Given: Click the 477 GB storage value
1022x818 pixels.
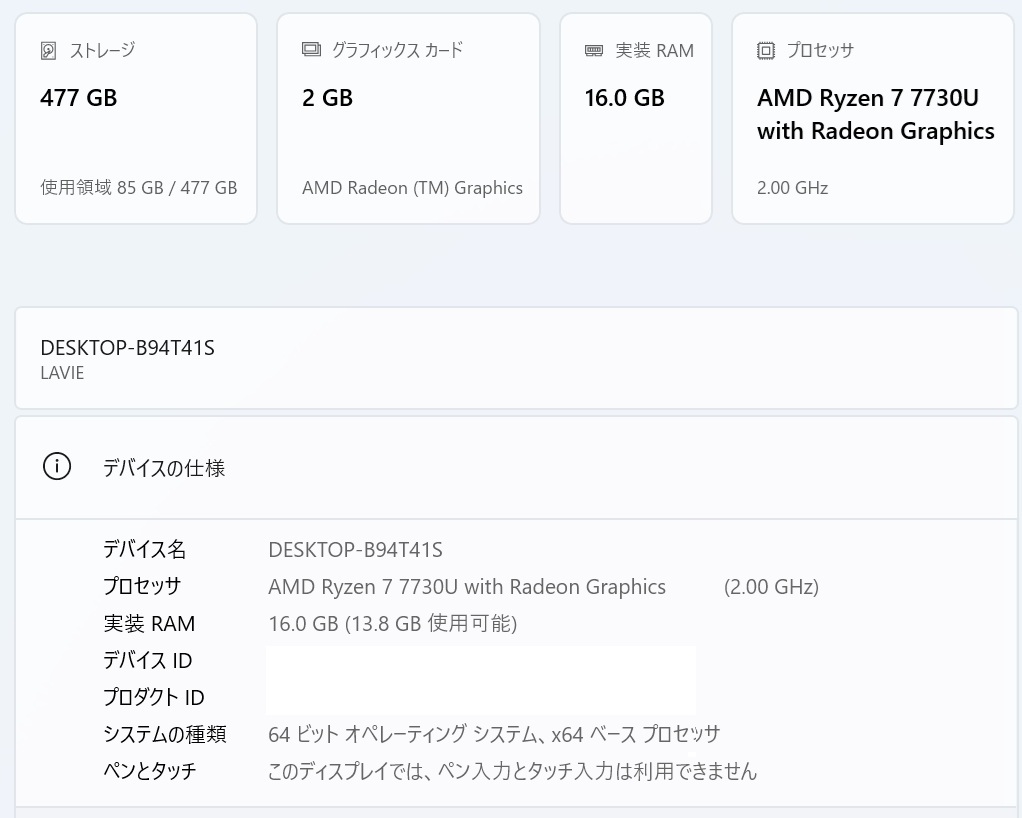Looking at the screenshot, I should (79, 98).
